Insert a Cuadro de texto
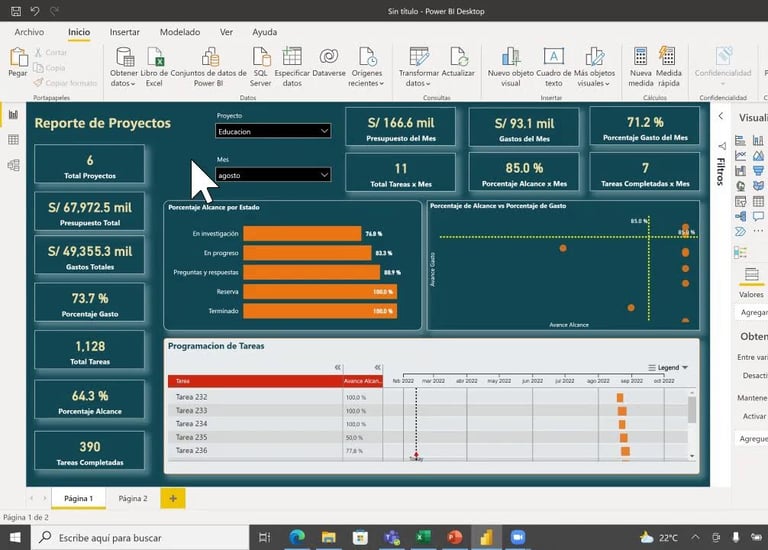The image size is (768, 550). (x=553, y=67)
